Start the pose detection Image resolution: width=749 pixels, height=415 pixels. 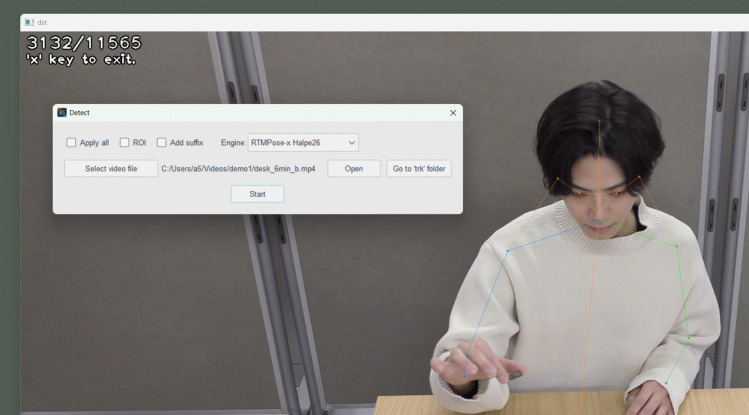pyautogui.click(x=257, y=194)
